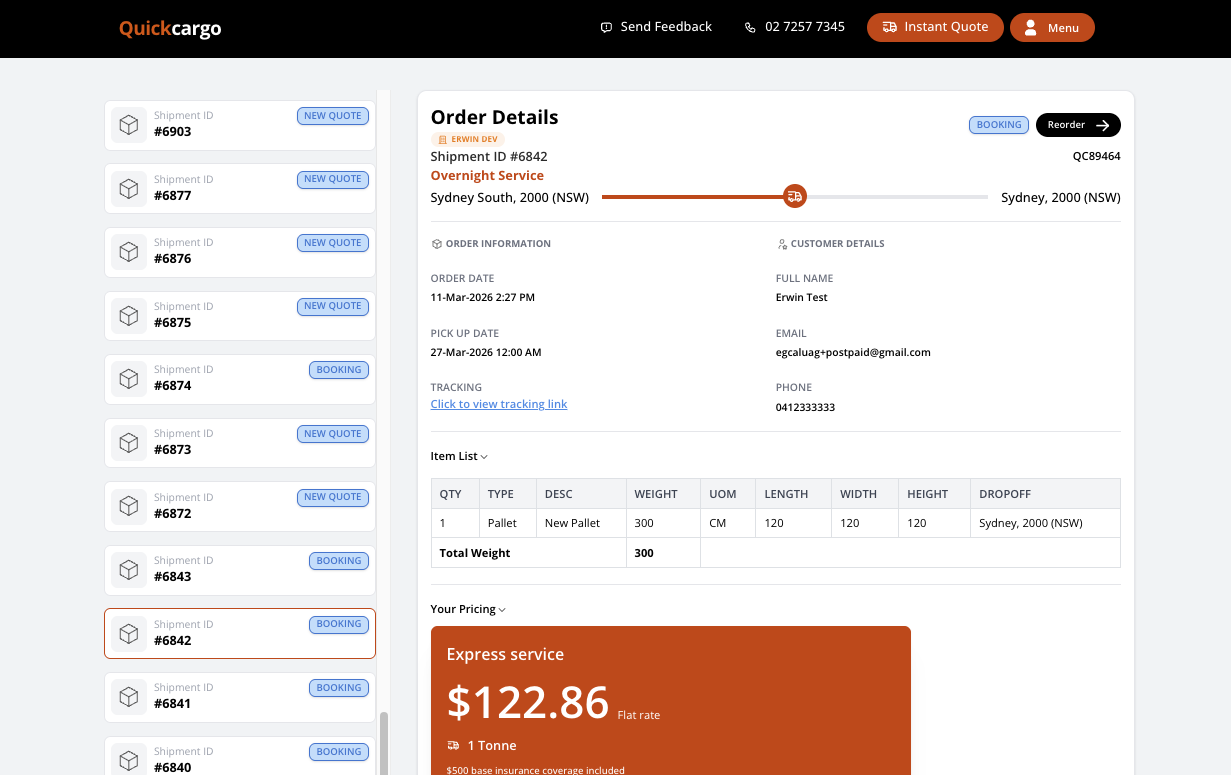Screen dimensions: 1231x775
Task: Click the Quickcargo logo
Action: pos(169,28)
